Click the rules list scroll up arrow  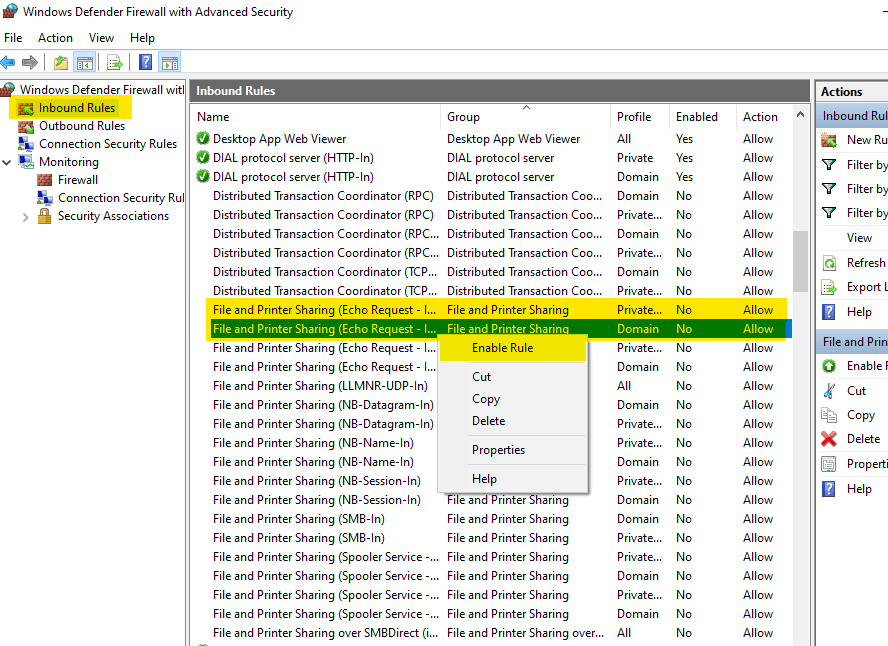(x=800, y=115)
